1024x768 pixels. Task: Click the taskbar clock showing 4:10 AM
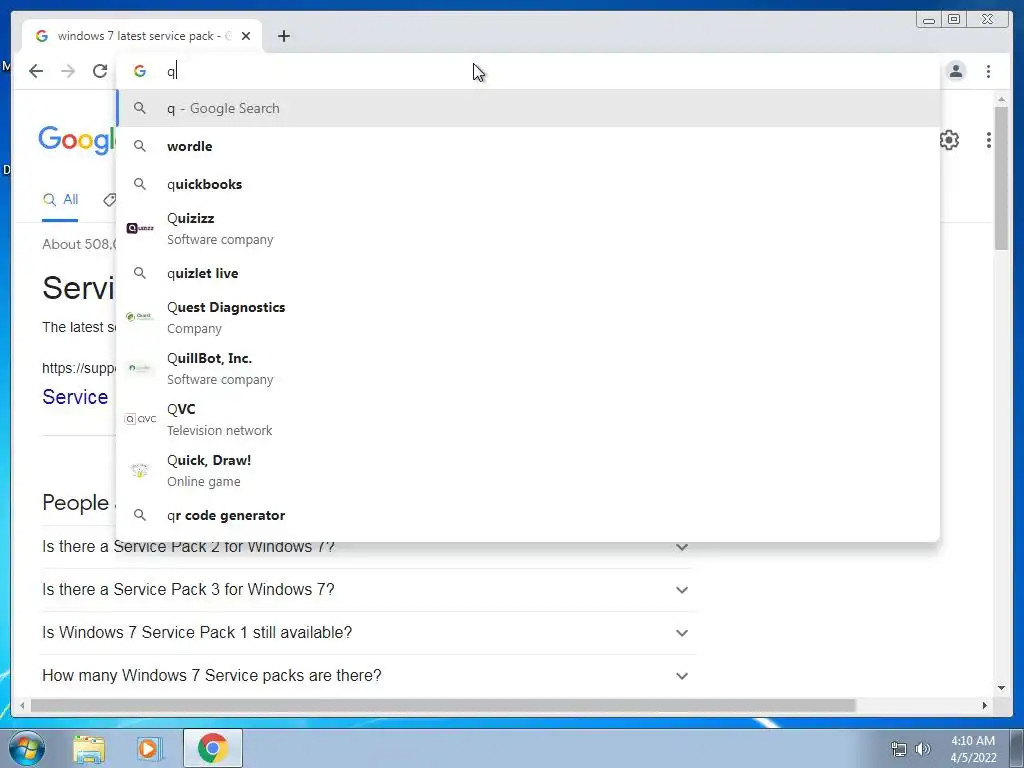point(973,749)
